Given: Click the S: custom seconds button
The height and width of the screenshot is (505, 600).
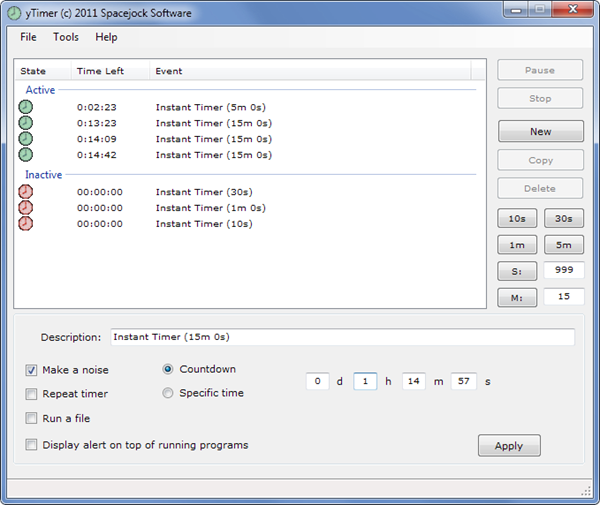Looking at the screenshot, I should point(517,271).
